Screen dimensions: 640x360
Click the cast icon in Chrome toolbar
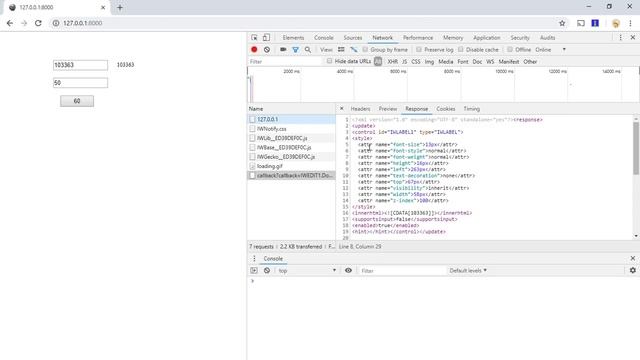tap(580, 23)
